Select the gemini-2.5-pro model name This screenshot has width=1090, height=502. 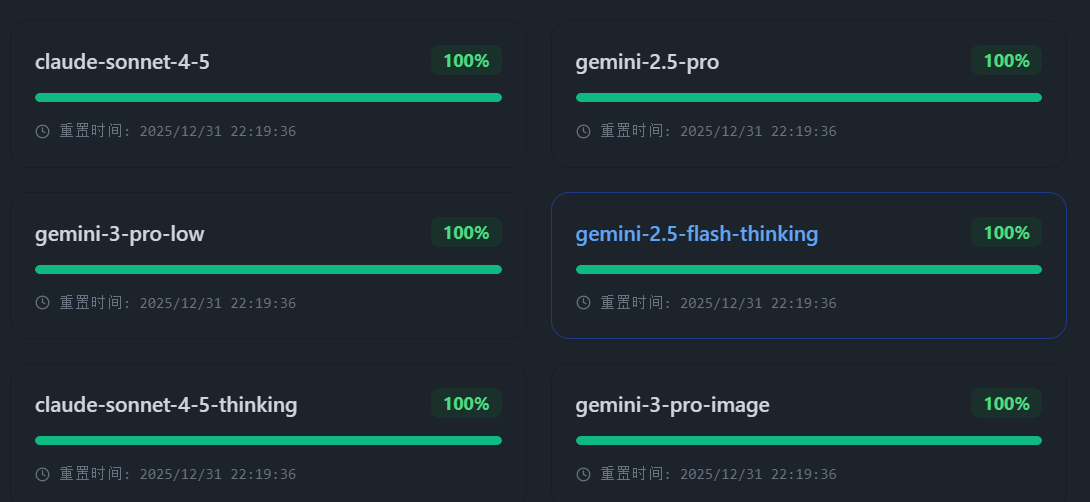(647, 62)
